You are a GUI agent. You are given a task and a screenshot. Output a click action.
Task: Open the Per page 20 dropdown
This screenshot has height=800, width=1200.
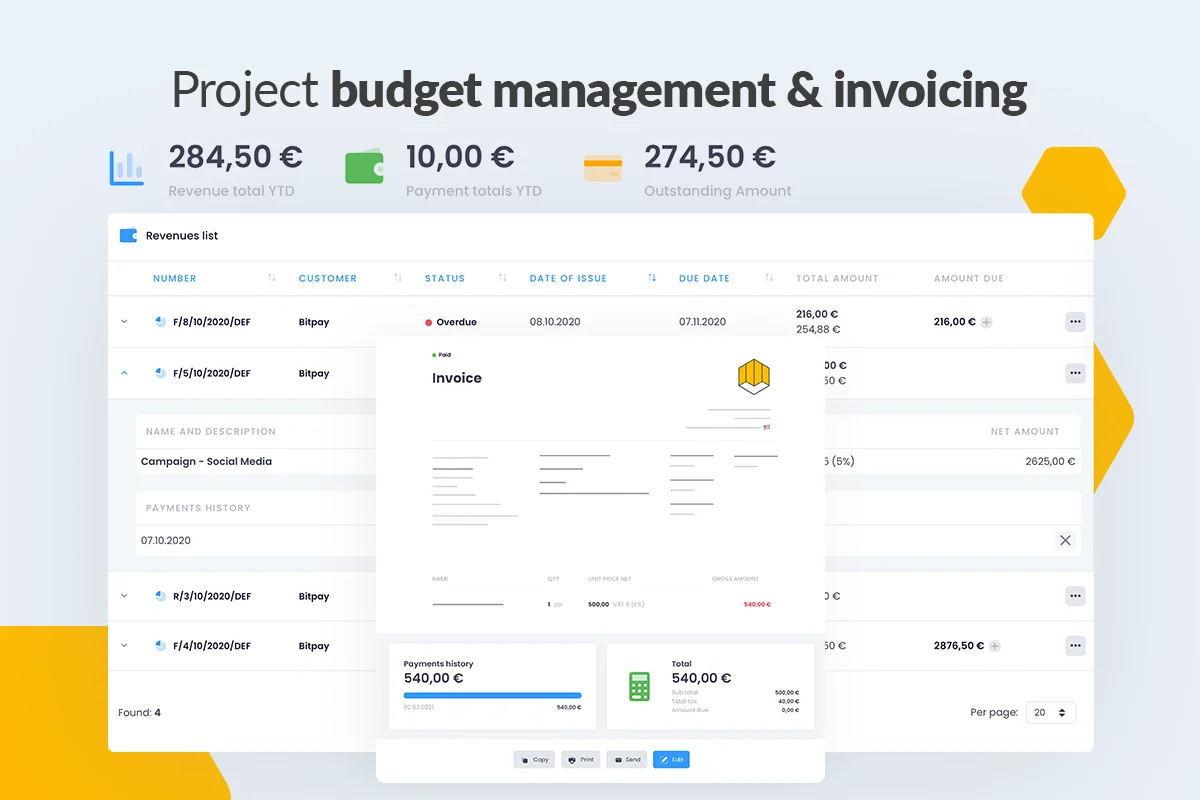1051,713
